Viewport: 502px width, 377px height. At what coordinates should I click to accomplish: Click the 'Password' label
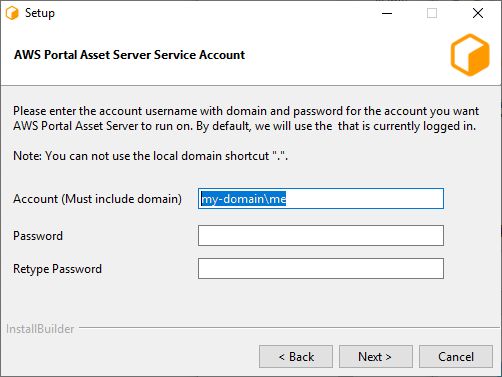click(38, 236)
